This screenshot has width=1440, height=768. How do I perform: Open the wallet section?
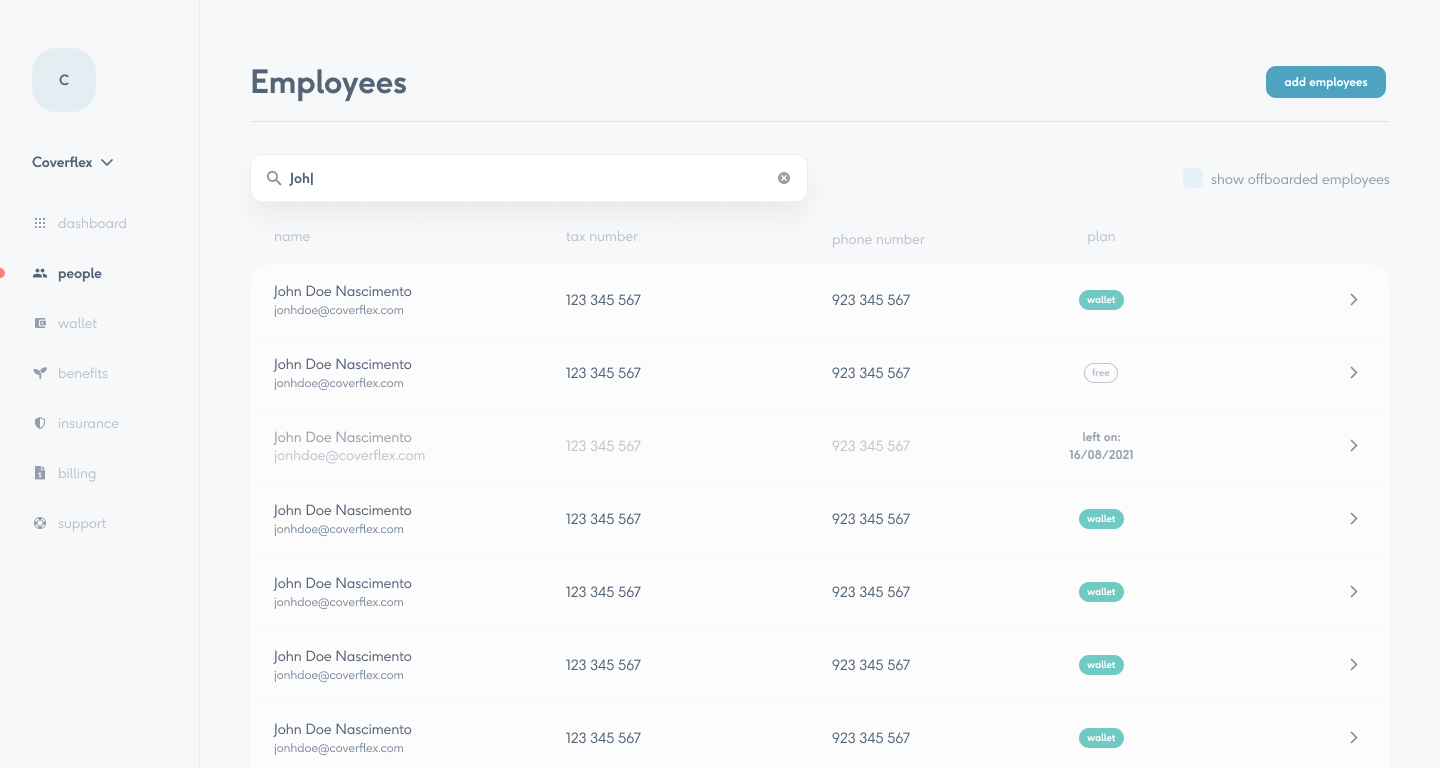pyautogui.click(x=40, y=323)
